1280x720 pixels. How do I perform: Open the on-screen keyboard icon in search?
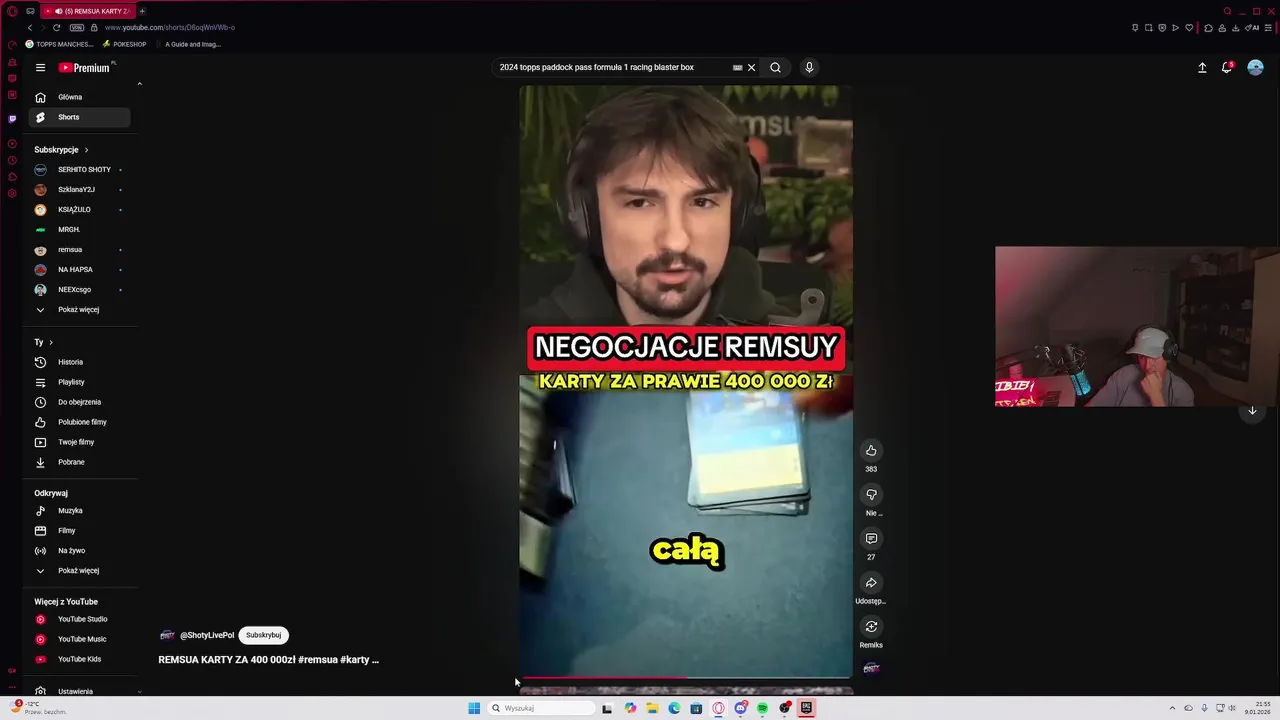[737, 68]
